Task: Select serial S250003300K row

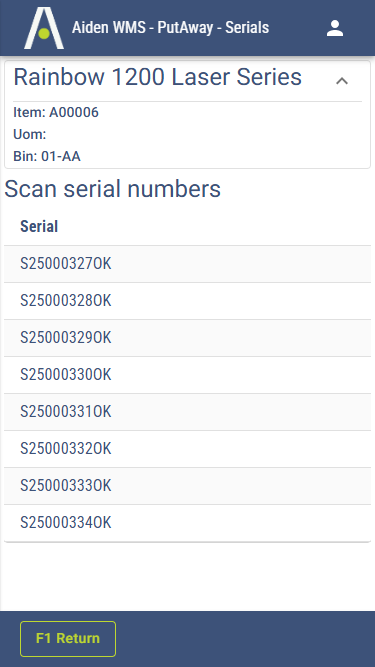Action: 188,375
